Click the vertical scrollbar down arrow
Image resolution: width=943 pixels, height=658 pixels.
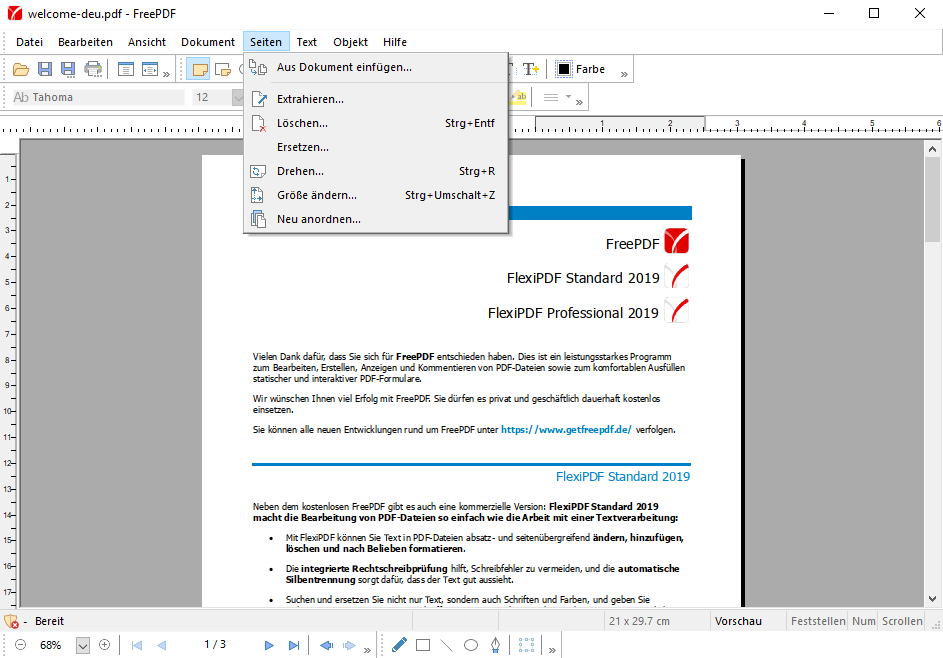(x=932, y=598)
